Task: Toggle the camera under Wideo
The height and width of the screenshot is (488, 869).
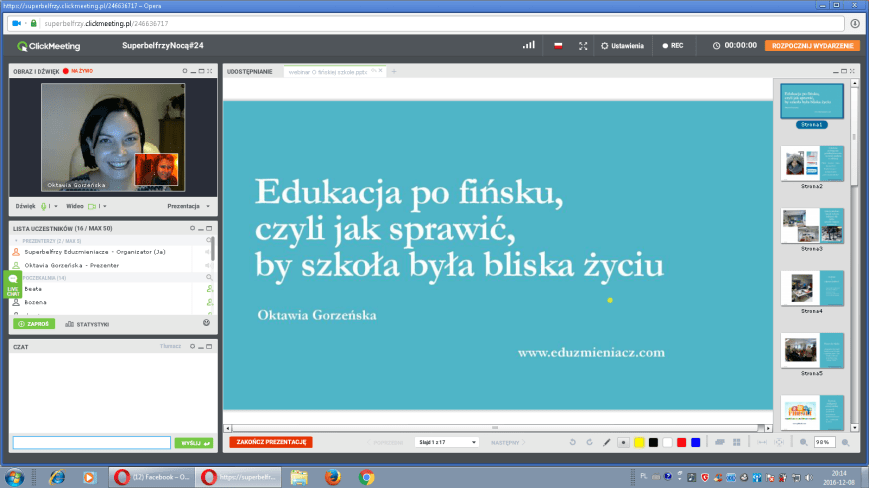Action: 91,206
